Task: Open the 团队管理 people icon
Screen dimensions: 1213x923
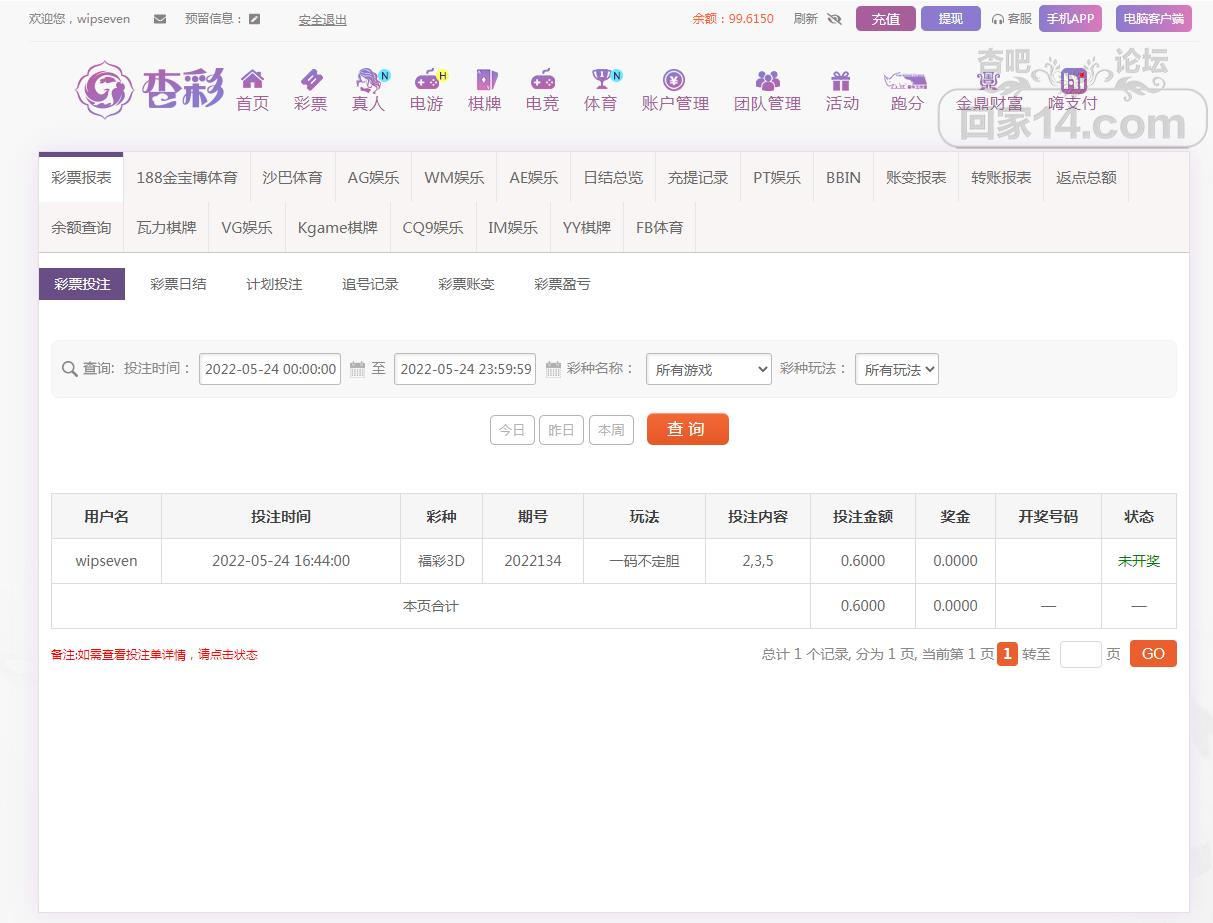Action: (768, 80)
